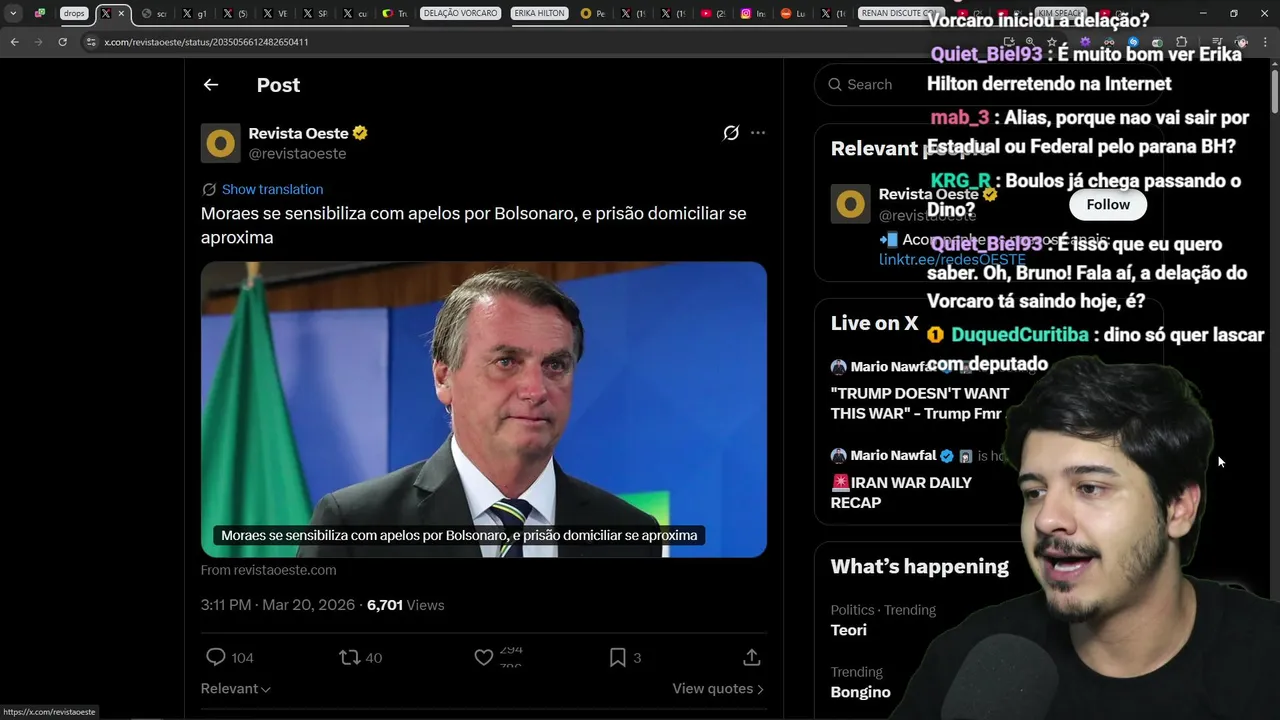Open linktr.ee/redesOESTE link
Viewport: 1280px width, 720px height.
952,259
